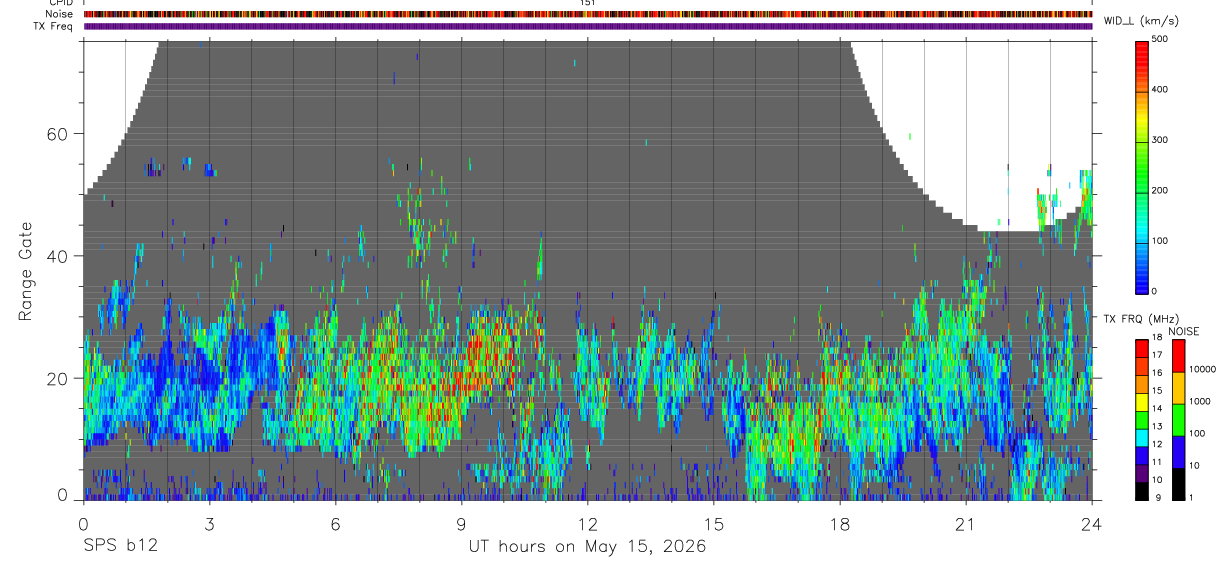Click the 12 tick on UT hours axis
This screenshot has height=567, width=1228.
coord(588,523)
